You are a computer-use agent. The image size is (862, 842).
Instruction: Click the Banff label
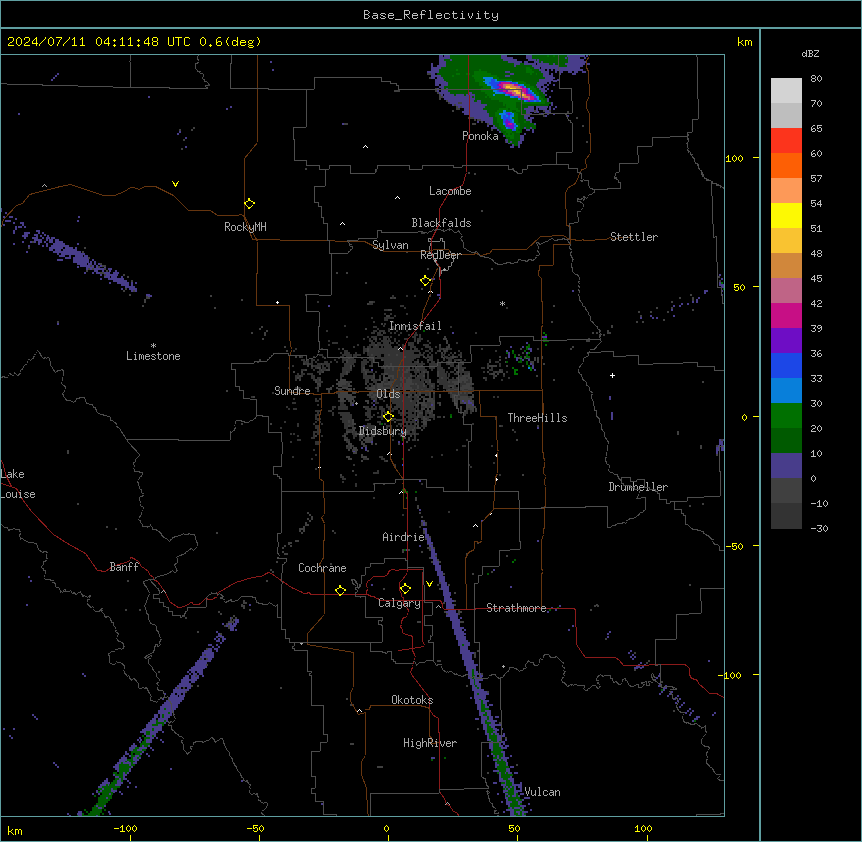tap(124, 567)
